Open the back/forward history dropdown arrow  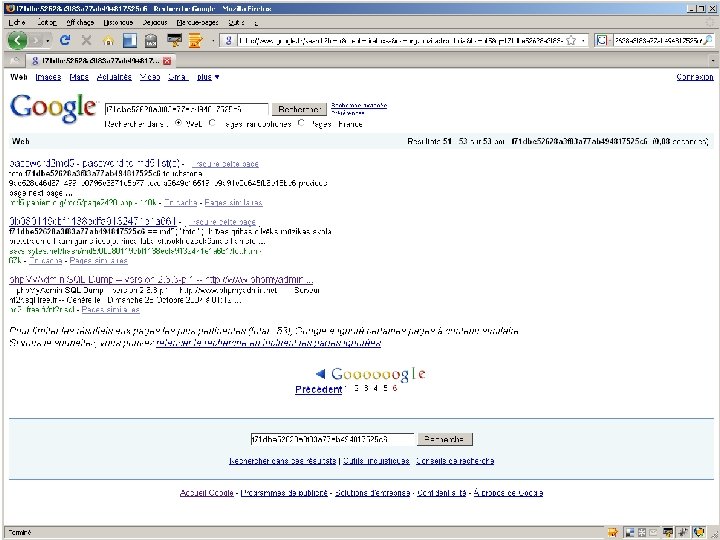click(x=48, y=41)
